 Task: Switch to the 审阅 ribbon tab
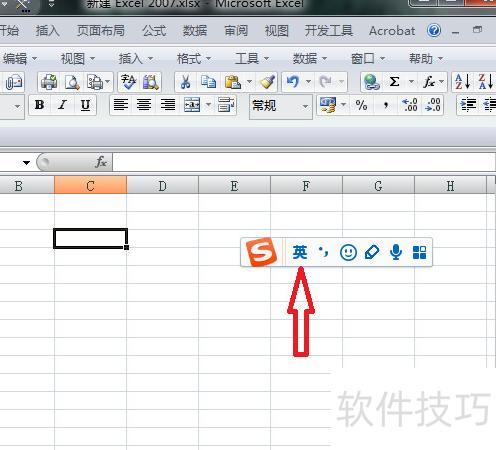236,31
